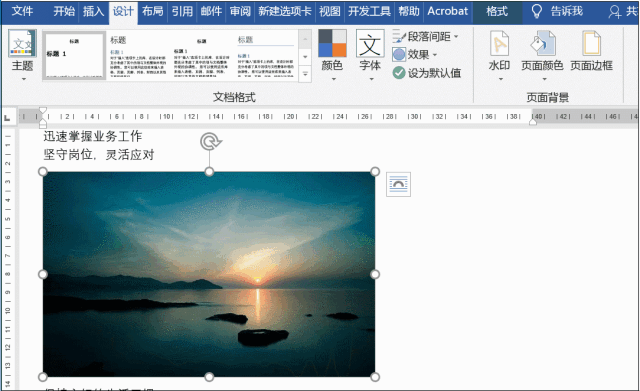Switch to the 开始 tab
This screenshot has height=391, width=640.
[64, 11]
